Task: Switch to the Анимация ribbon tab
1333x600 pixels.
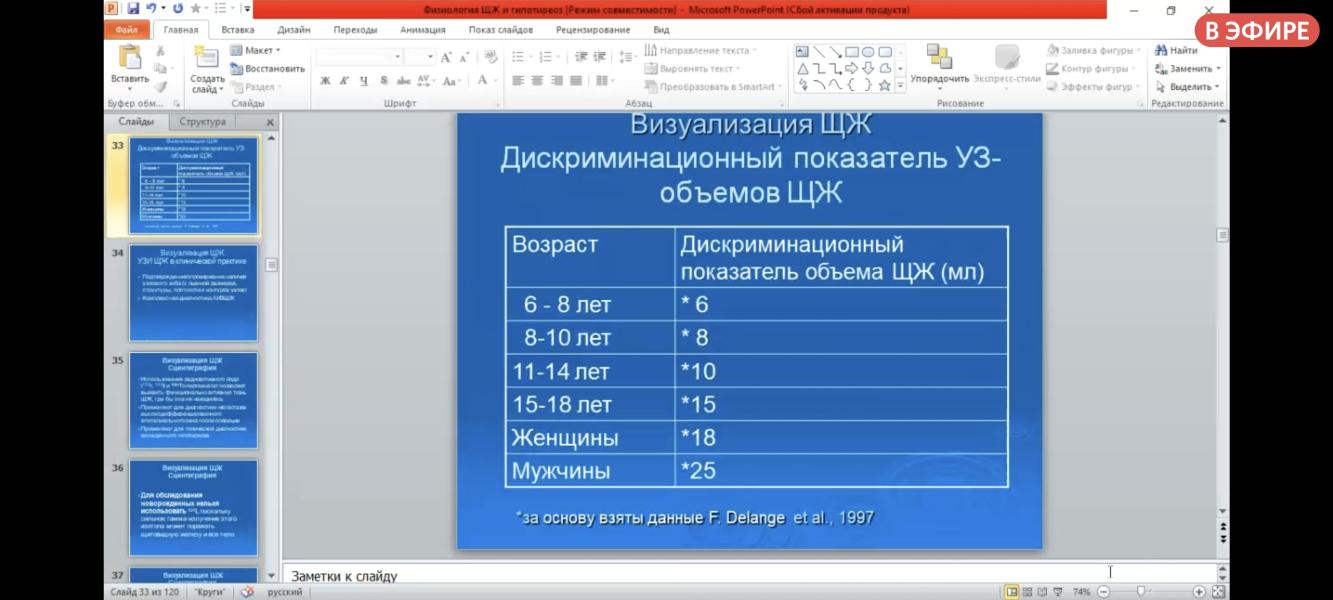Action: point(423,30)
